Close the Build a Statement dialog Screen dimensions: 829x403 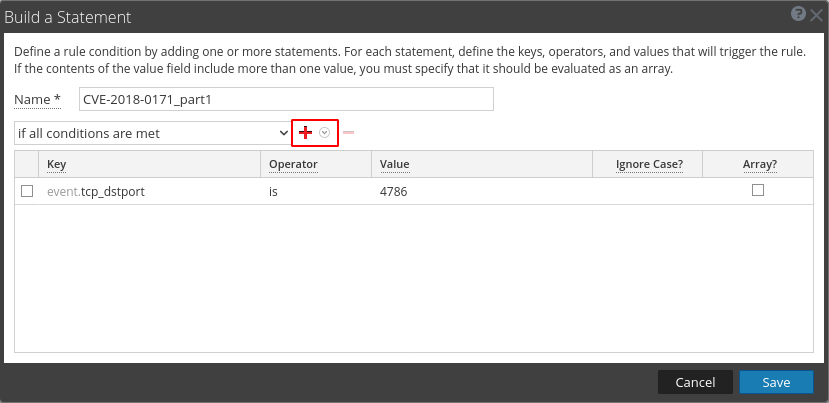(815, 15)
